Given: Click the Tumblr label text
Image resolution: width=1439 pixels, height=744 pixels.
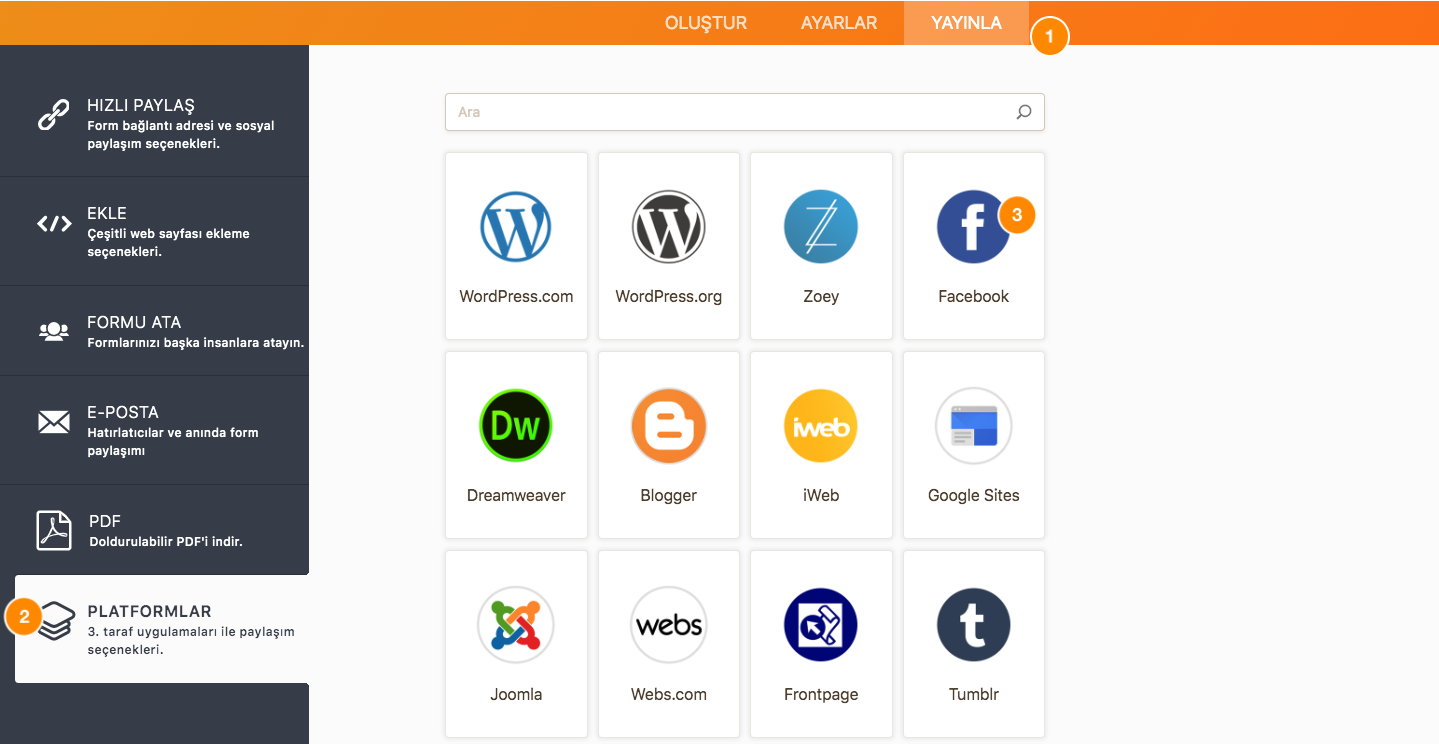Looking at the screenshot, I should [974, 694].
